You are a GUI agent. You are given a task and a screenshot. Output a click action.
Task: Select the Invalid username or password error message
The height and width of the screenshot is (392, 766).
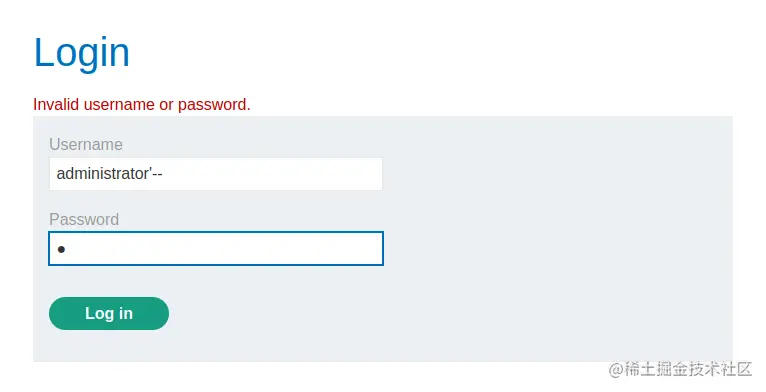(x=142, y=105)
